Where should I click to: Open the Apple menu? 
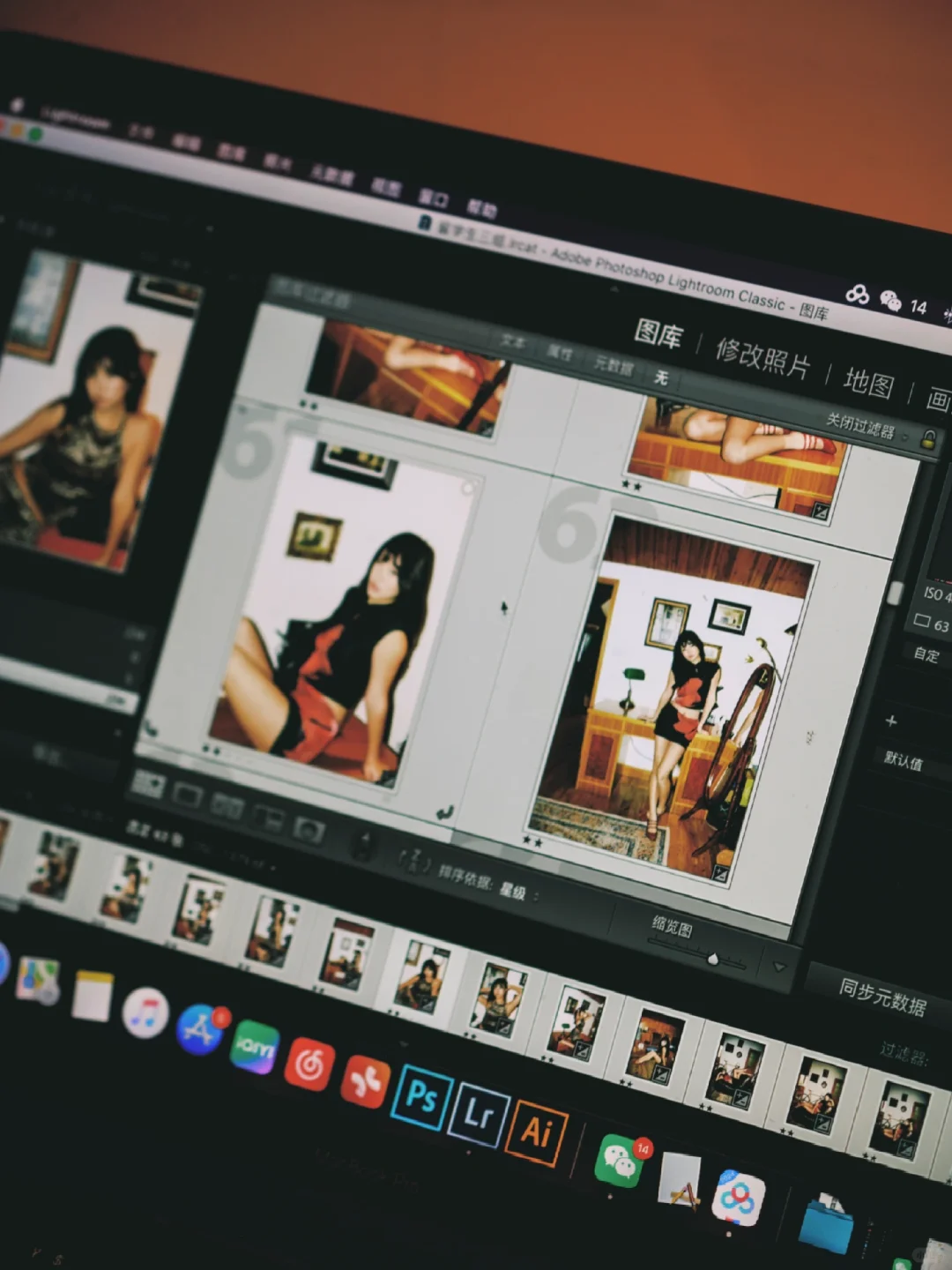pyautogui.click(x=17, y=105)
